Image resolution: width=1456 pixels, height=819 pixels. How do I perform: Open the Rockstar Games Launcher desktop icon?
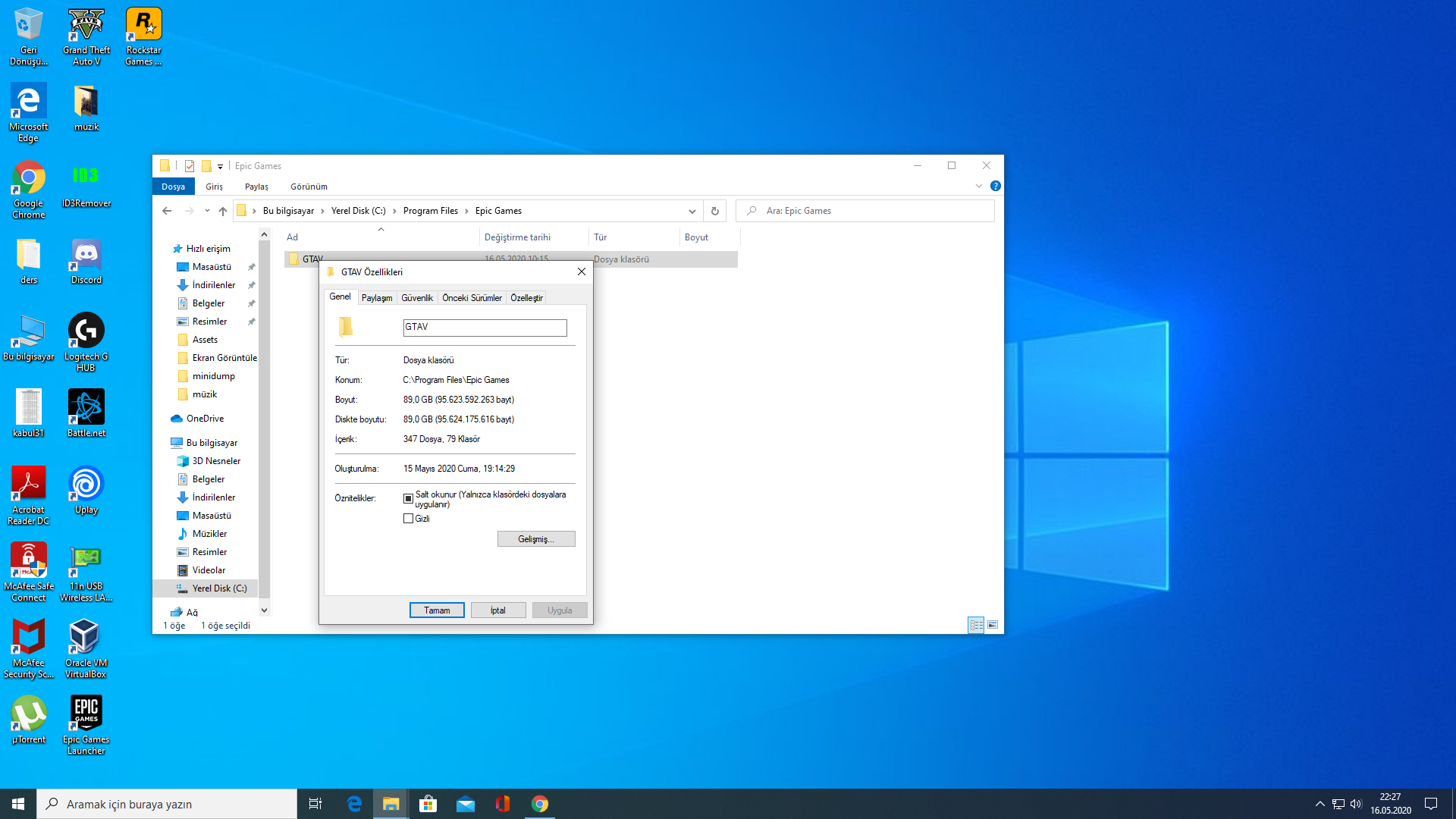143,36
